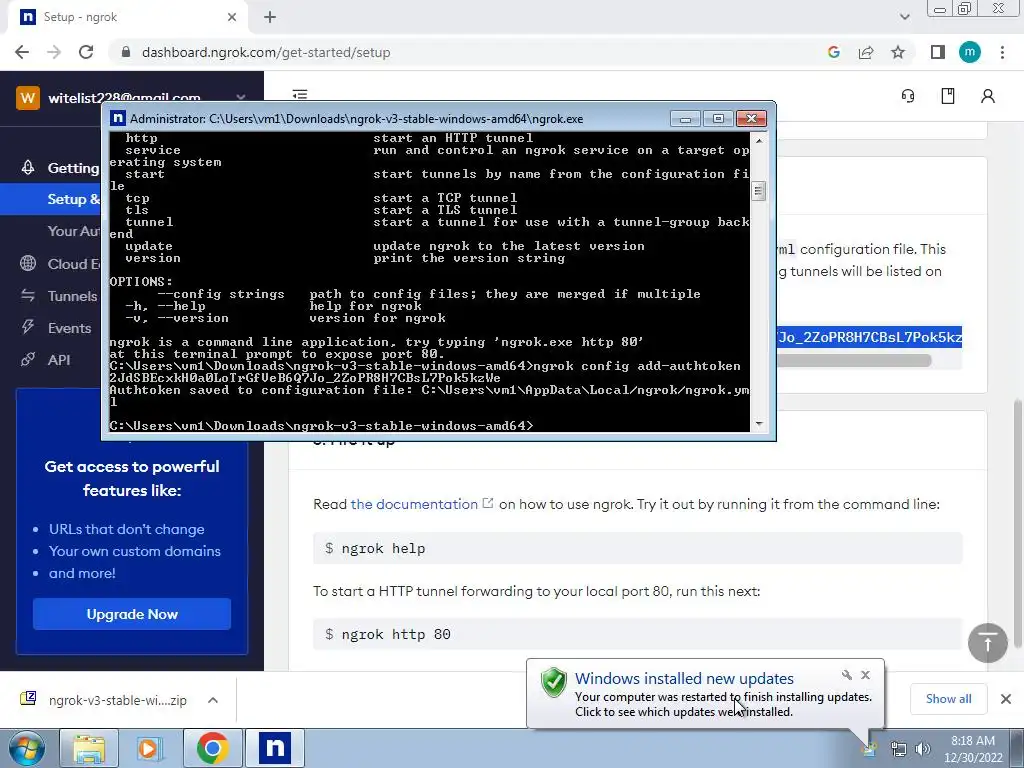1024x768 pixels.
Task: Click the wrench icon in update balloon
Action: [846, 675]
